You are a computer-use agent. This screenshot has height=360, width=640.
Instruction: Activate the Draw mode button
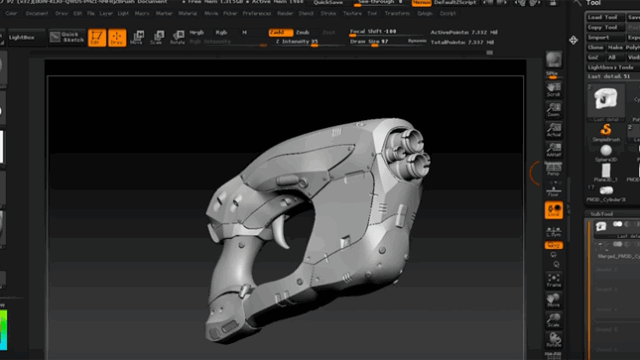pos(117,38)
